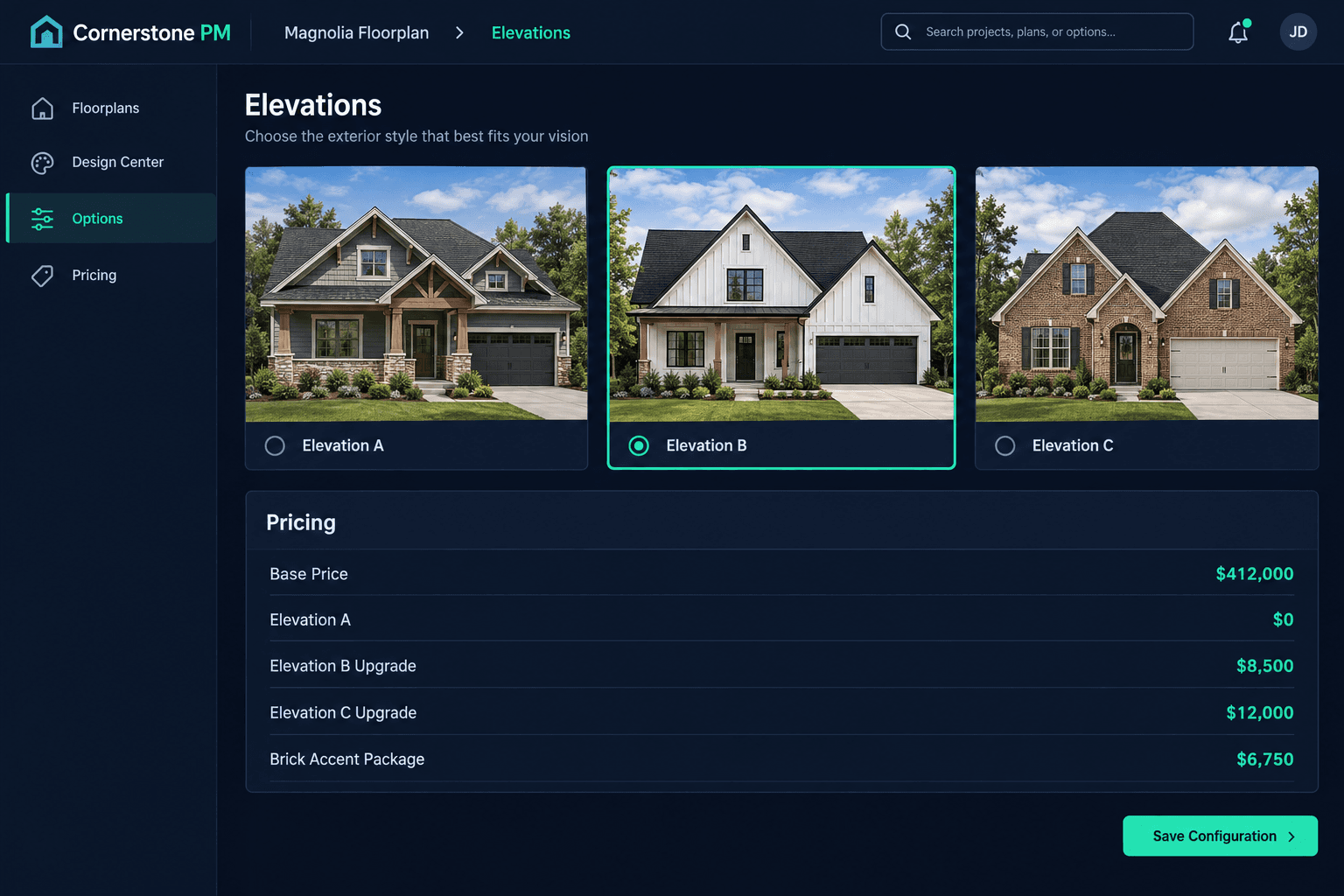
Task: Select the Elevation B radio button
Action: click(639, 445)
